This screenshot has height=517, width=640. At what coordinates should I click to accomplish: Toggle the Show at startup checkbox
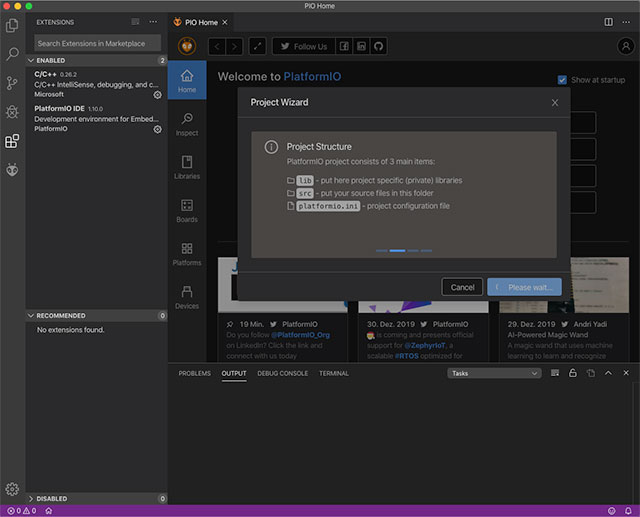pyautogui.click(x=562, y=80)
